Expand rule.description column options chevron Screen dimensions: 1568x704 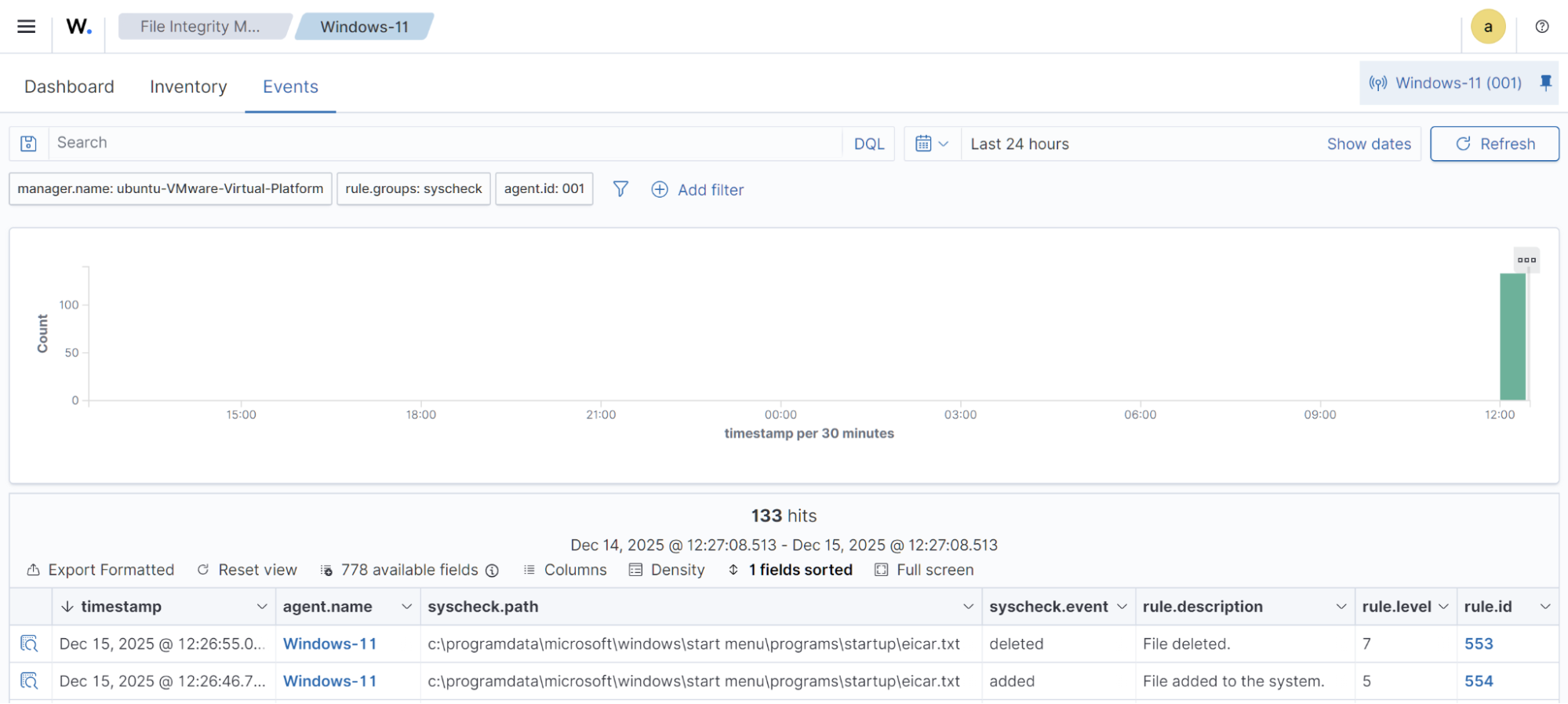pyautogui.click(x=1341, y=607)
